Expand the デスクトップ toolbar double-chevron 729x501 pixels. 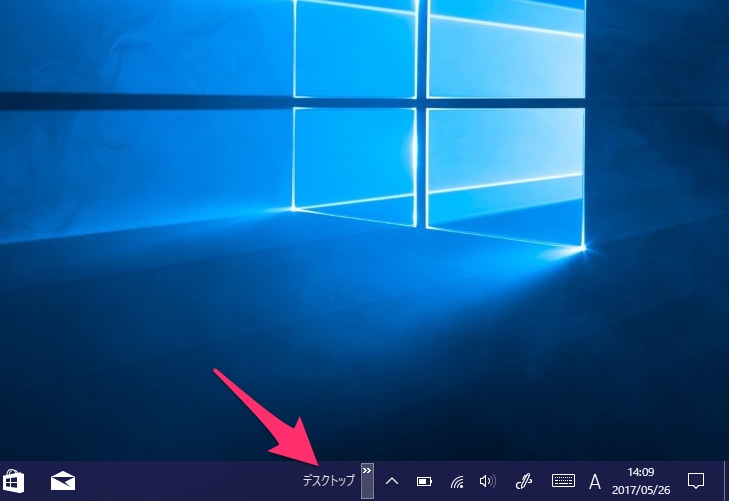[367, 481]
